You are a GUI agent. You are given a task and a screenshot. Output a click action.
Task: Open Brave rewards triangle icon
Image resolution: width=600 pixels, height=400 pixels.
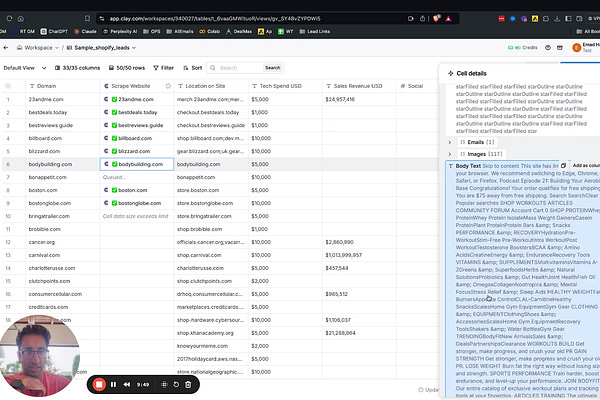coord(448,18)
